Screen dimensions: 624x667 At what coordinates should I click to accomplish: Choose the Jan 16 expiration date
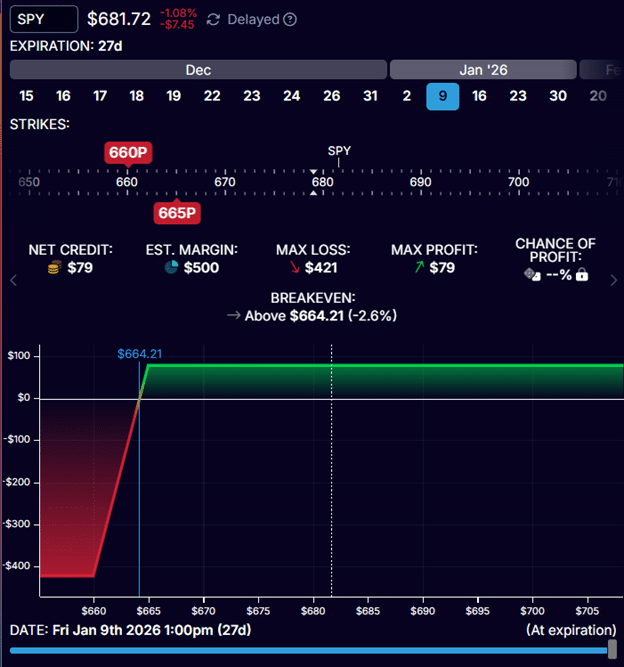point(480,96)
